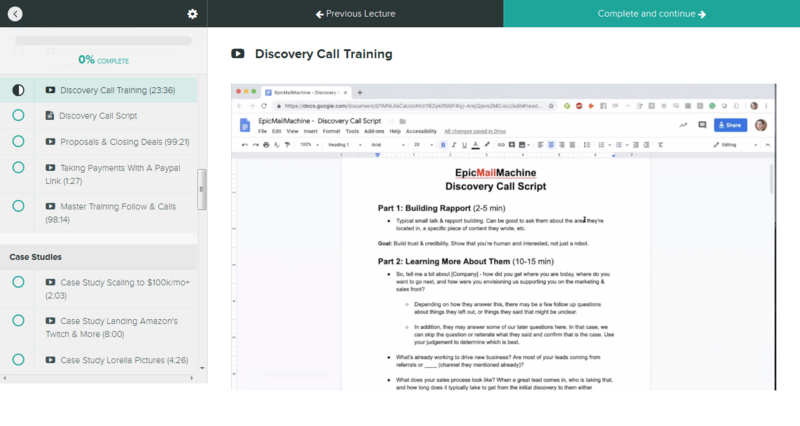Open the text color picker

(x=476, y=145)
